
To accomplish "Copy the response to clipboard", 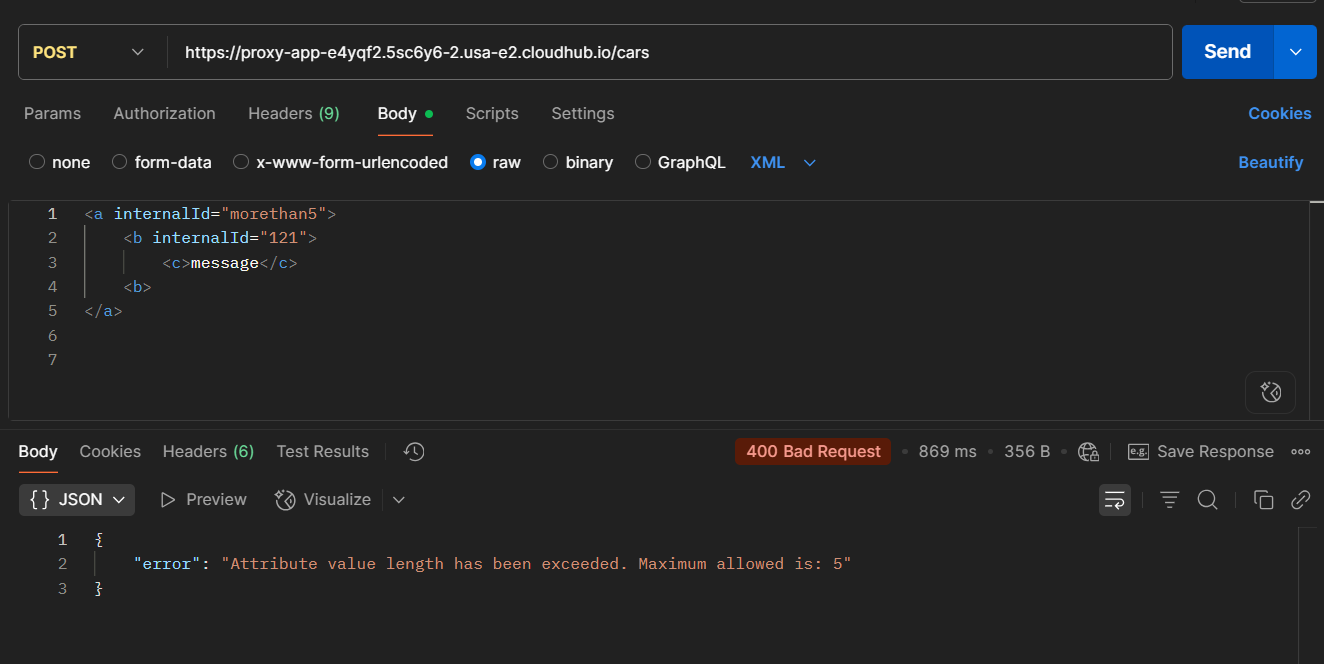I will 1263,500.
